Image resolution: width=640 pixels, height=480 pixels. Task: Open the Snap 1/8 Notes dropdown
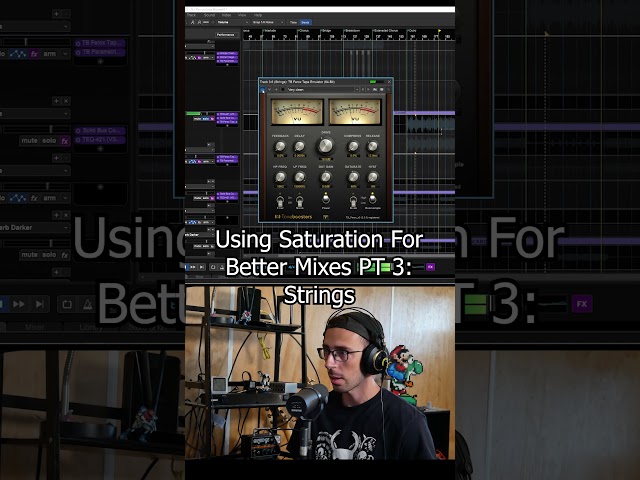pyautogui.click(x=268, y=22)
